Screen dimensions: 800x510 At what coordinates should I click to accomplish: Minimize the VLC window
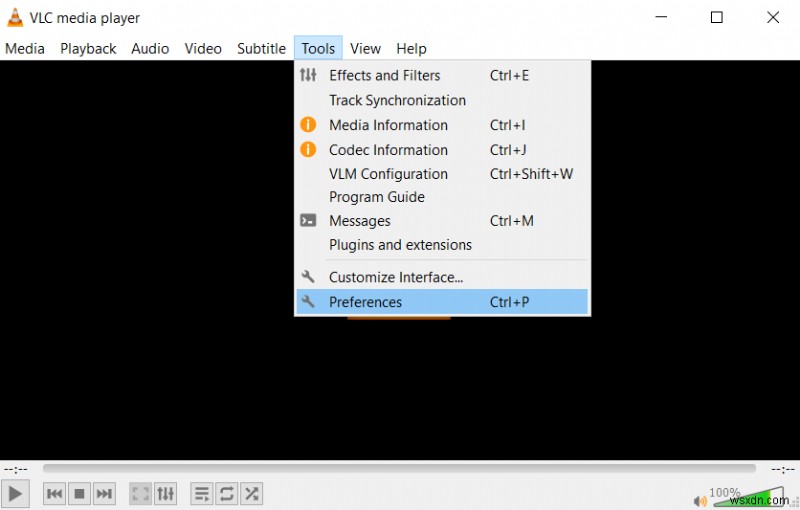pos(661,17)
